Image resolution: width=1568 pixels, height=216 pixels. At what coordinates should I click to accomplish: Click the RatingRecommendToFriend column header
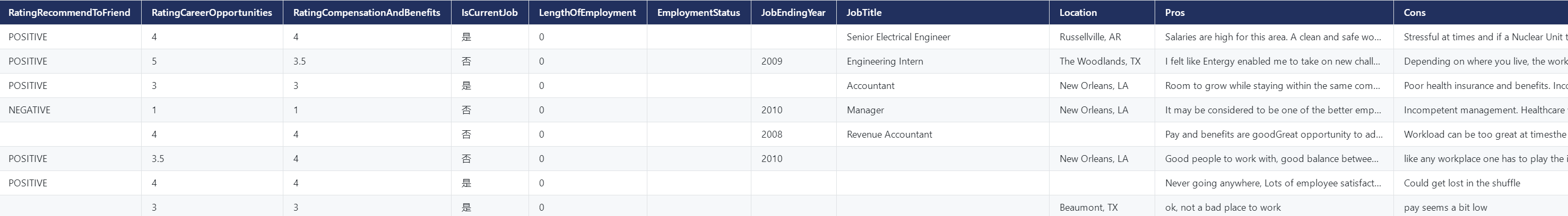70,13
